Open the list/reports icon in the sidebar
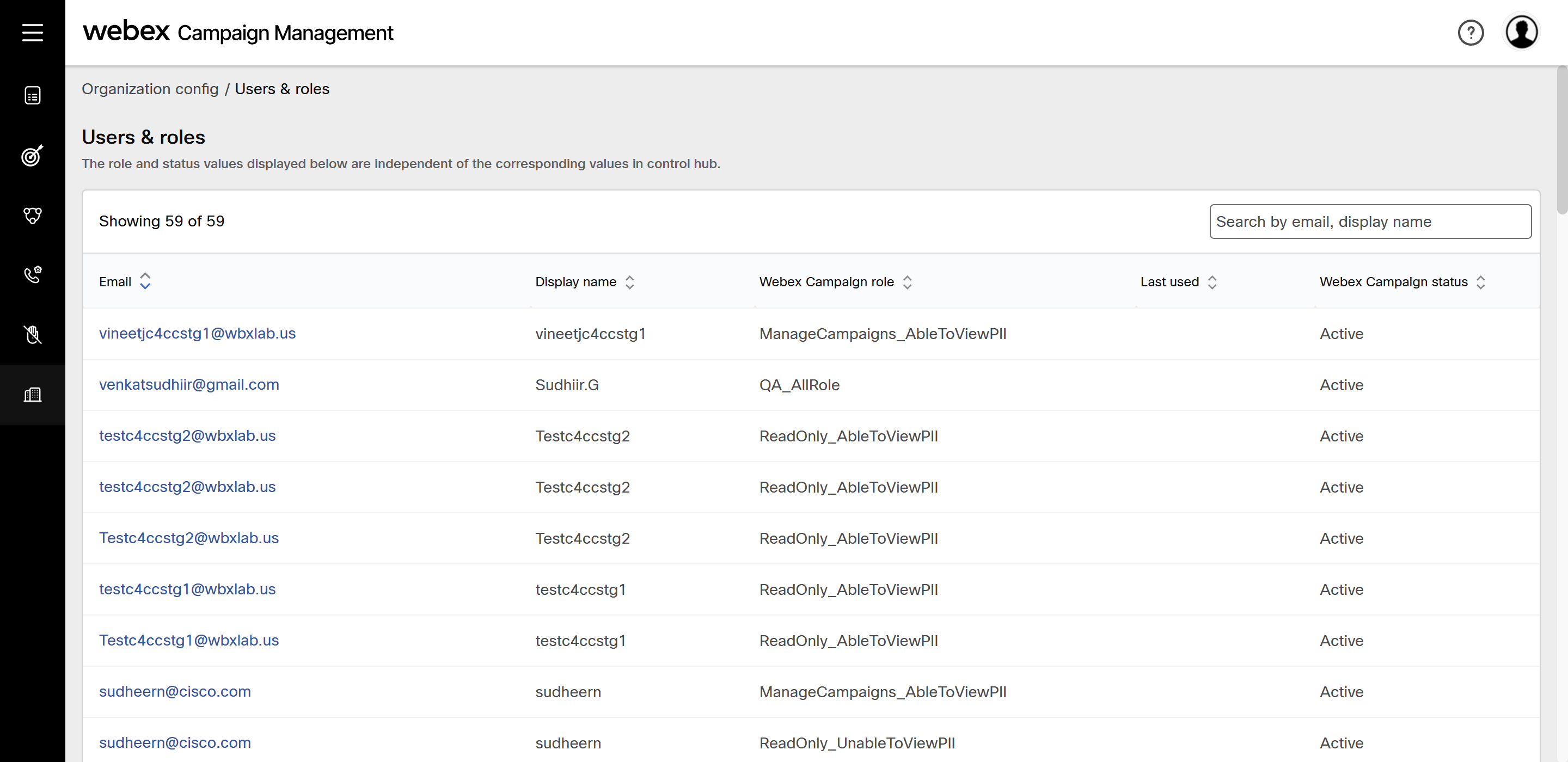 tap(32, 96)
